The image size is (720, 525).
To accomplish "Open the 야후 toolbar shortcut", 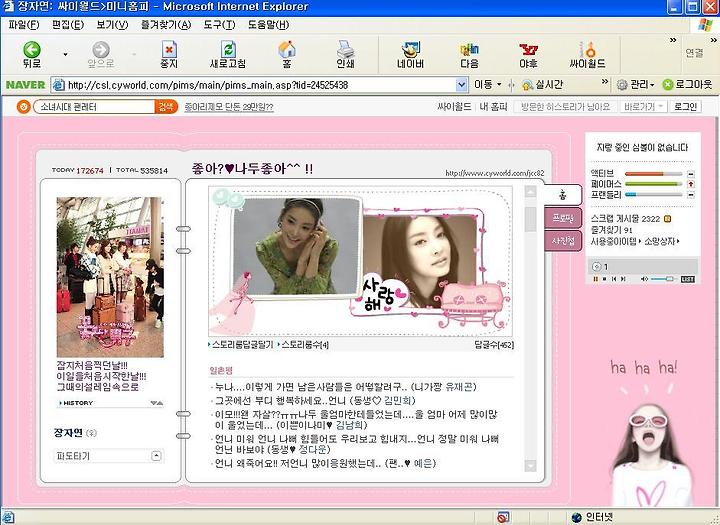I will [528, 55].
